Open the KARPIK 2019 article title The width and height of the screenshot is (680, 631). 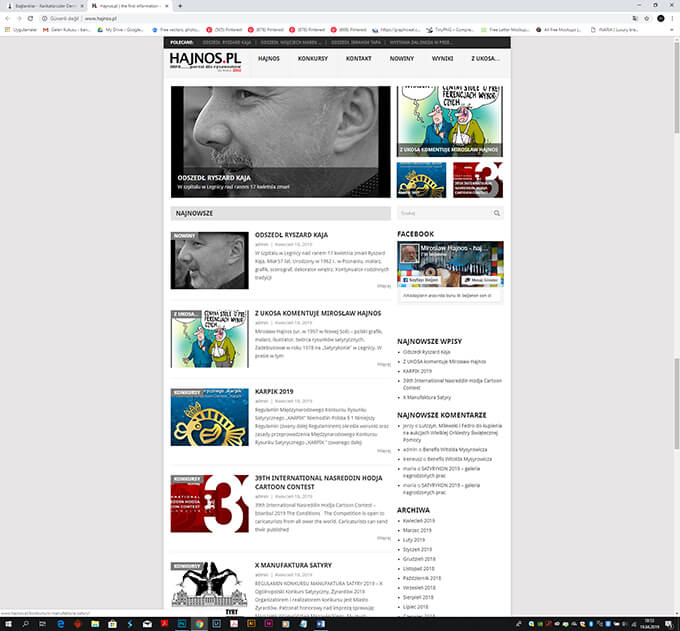[274, 392]
